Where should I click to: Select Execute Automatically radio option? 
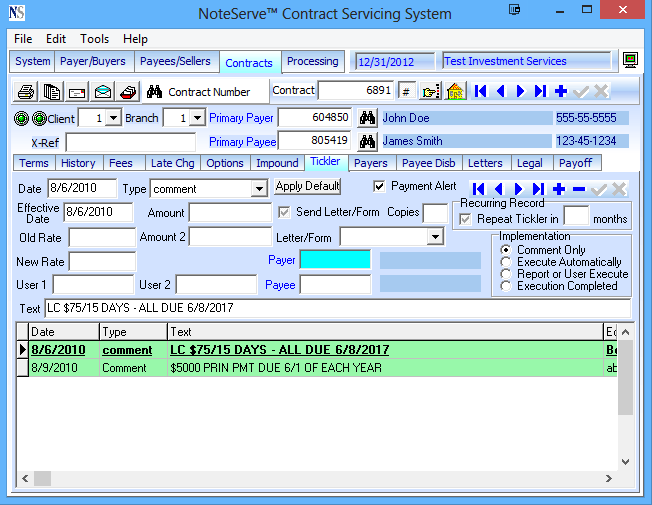(x=506, y=262)
